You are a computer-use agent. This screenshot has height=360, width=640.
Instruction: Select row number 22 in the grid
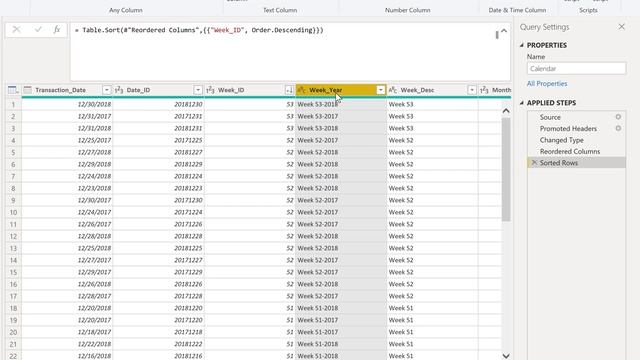(x=13, y=356)
